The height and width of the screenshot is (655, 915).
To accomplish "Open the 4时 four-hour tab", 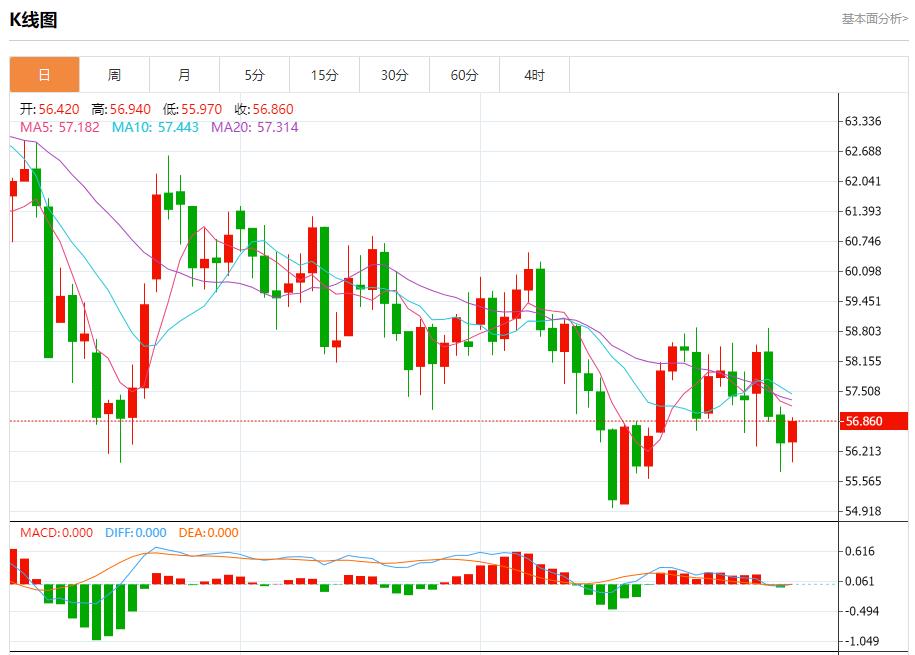I will pyautogui.click(x=534, y=75).
